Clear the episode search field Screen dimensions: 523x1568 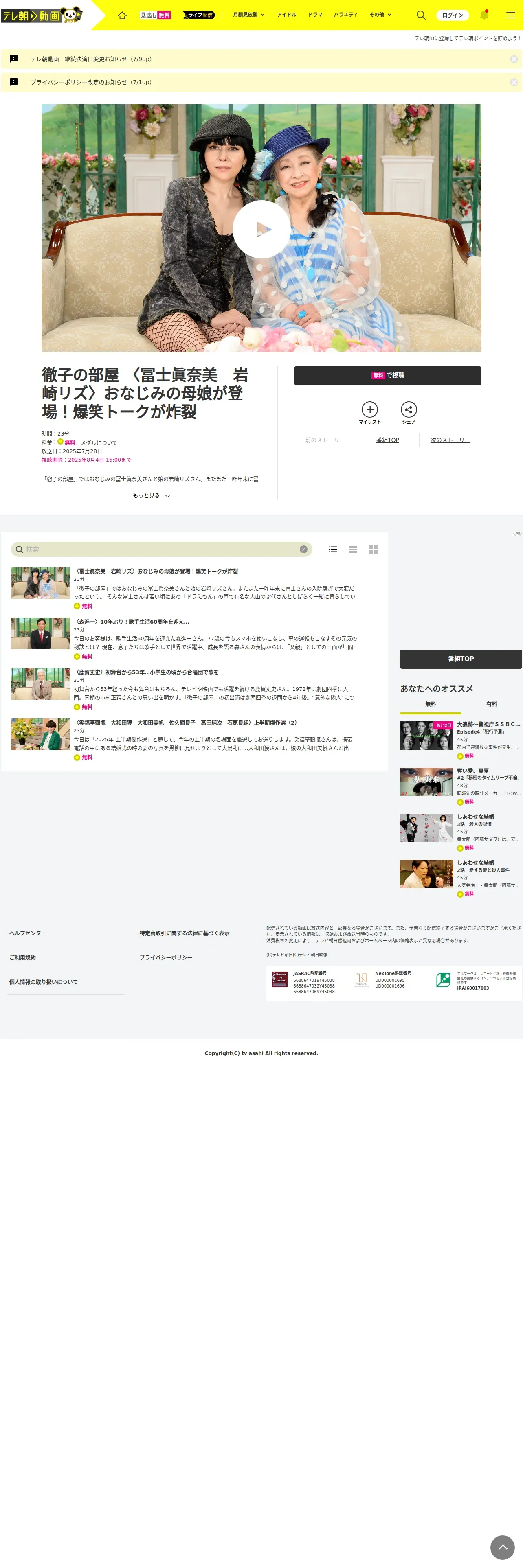tap(303, 549)
